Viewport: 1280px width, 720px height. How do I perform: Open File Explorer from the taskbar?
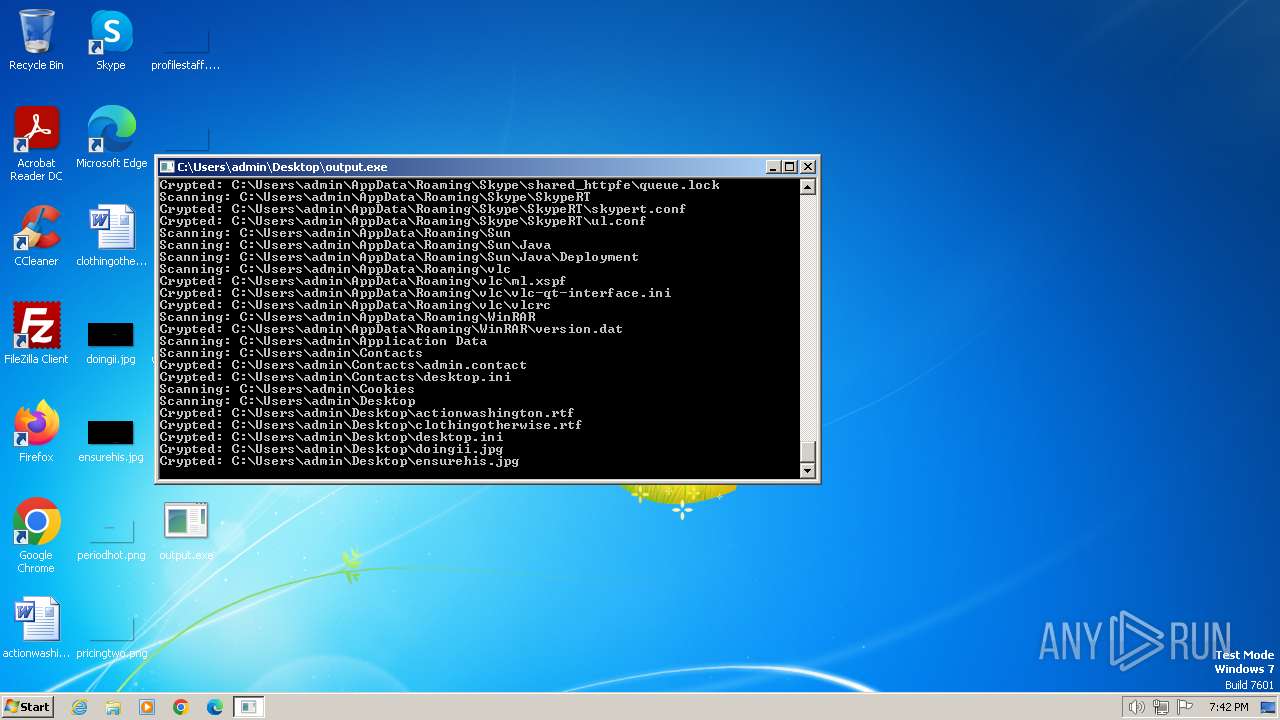tap(113, 707)
